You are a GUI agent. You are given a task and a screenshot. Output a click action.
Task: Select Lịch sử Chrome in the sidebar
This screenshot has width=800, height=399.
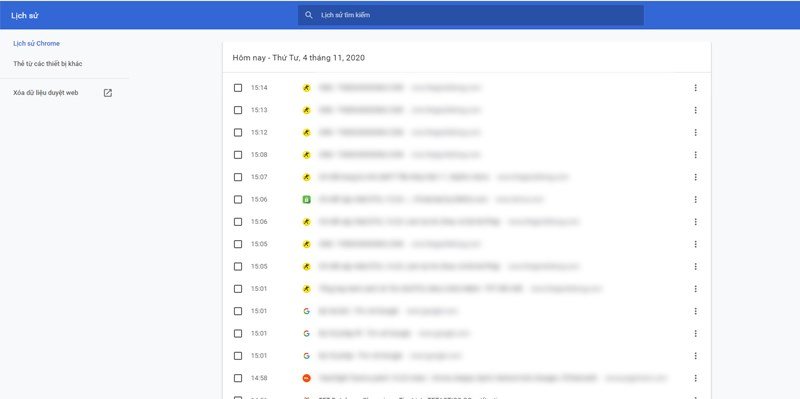point(36,44)
